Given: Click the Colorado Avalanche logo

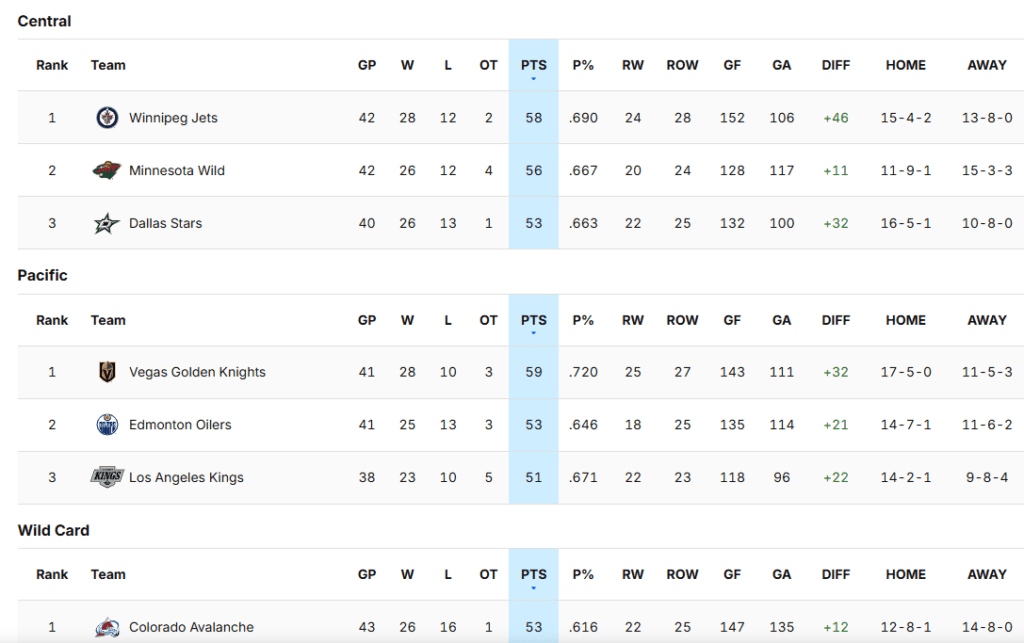Looking at the screenshot, I should 107,628.
